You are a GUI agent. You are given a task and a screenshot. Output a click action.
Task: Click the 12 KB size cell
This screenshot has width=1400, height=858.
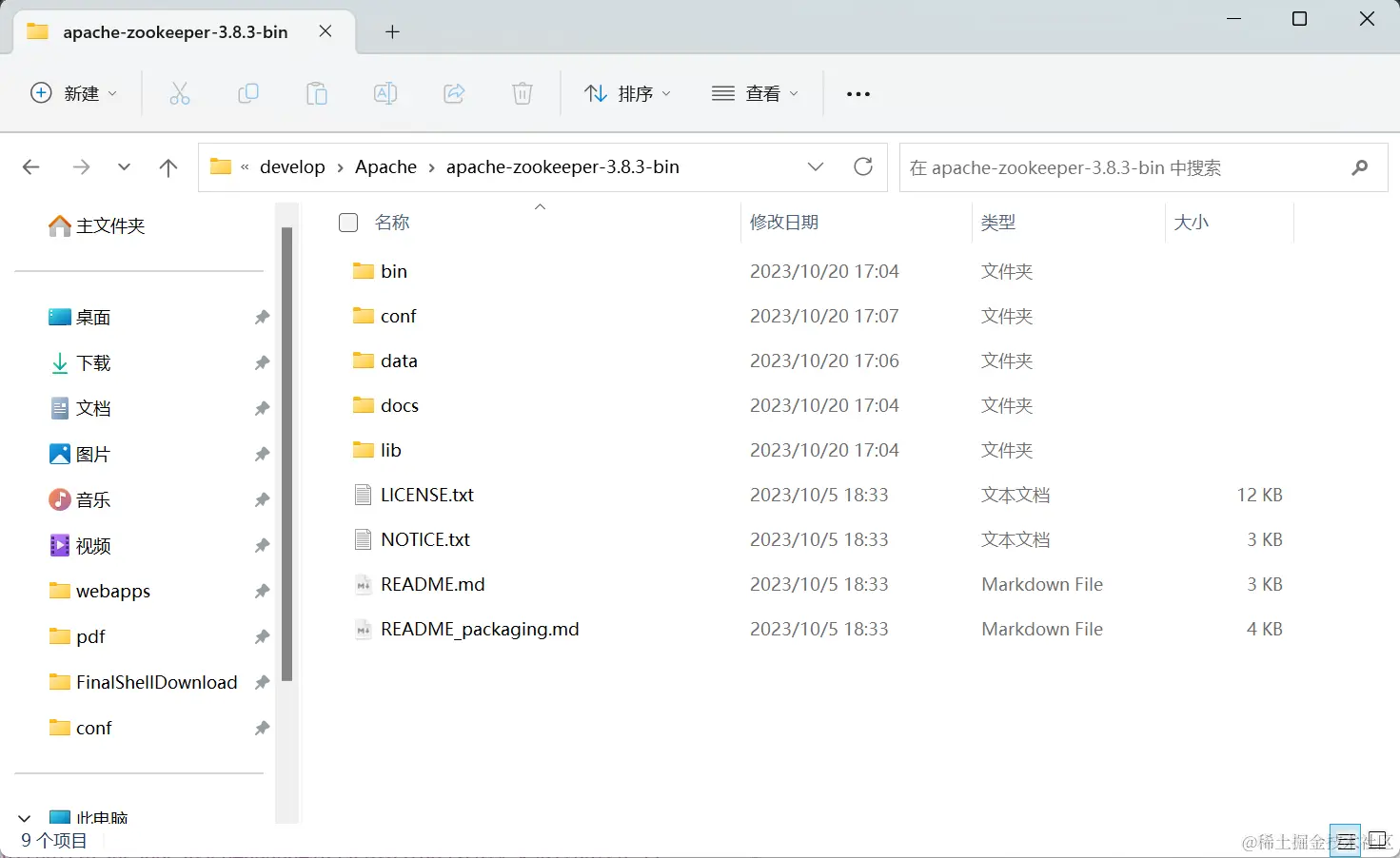pyautogui.click(x=1259, y=495)
